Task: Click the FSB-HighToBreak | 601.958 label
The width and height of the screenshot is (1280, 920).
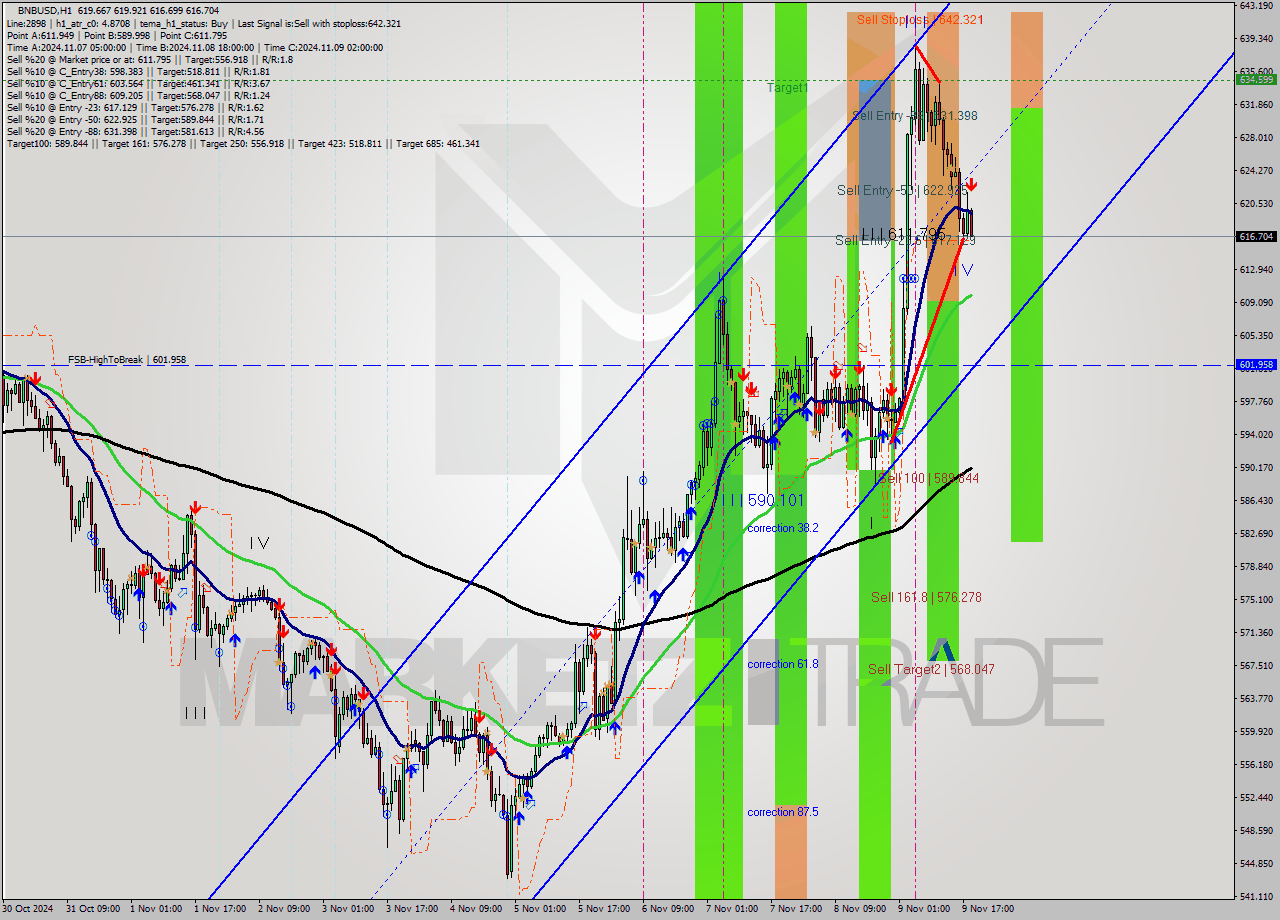Action: point(127,359)
